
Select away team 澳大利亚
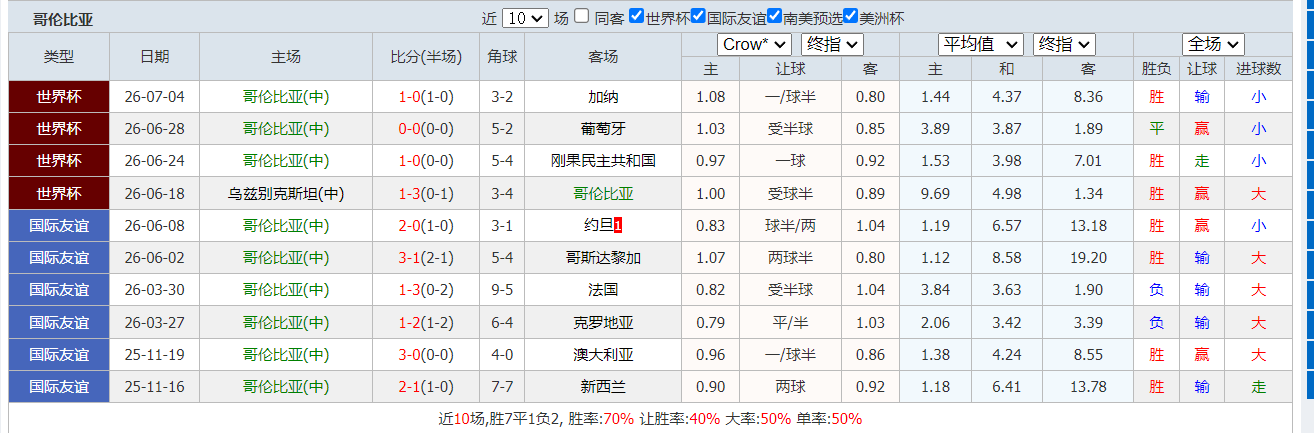pyautogui.click(x=603, y=355)
